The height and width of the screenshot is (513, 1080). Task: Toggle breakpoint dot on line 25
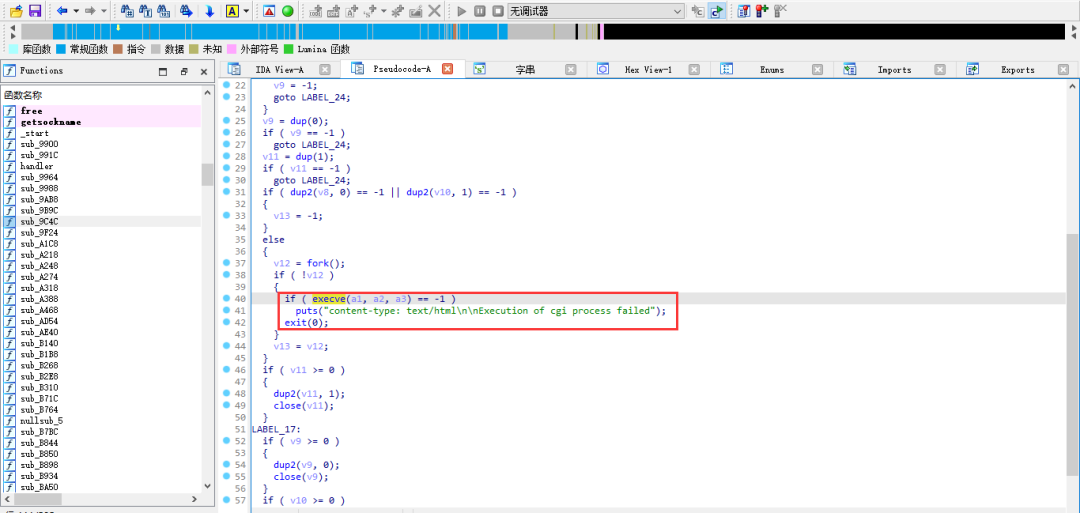coord(227,121)
